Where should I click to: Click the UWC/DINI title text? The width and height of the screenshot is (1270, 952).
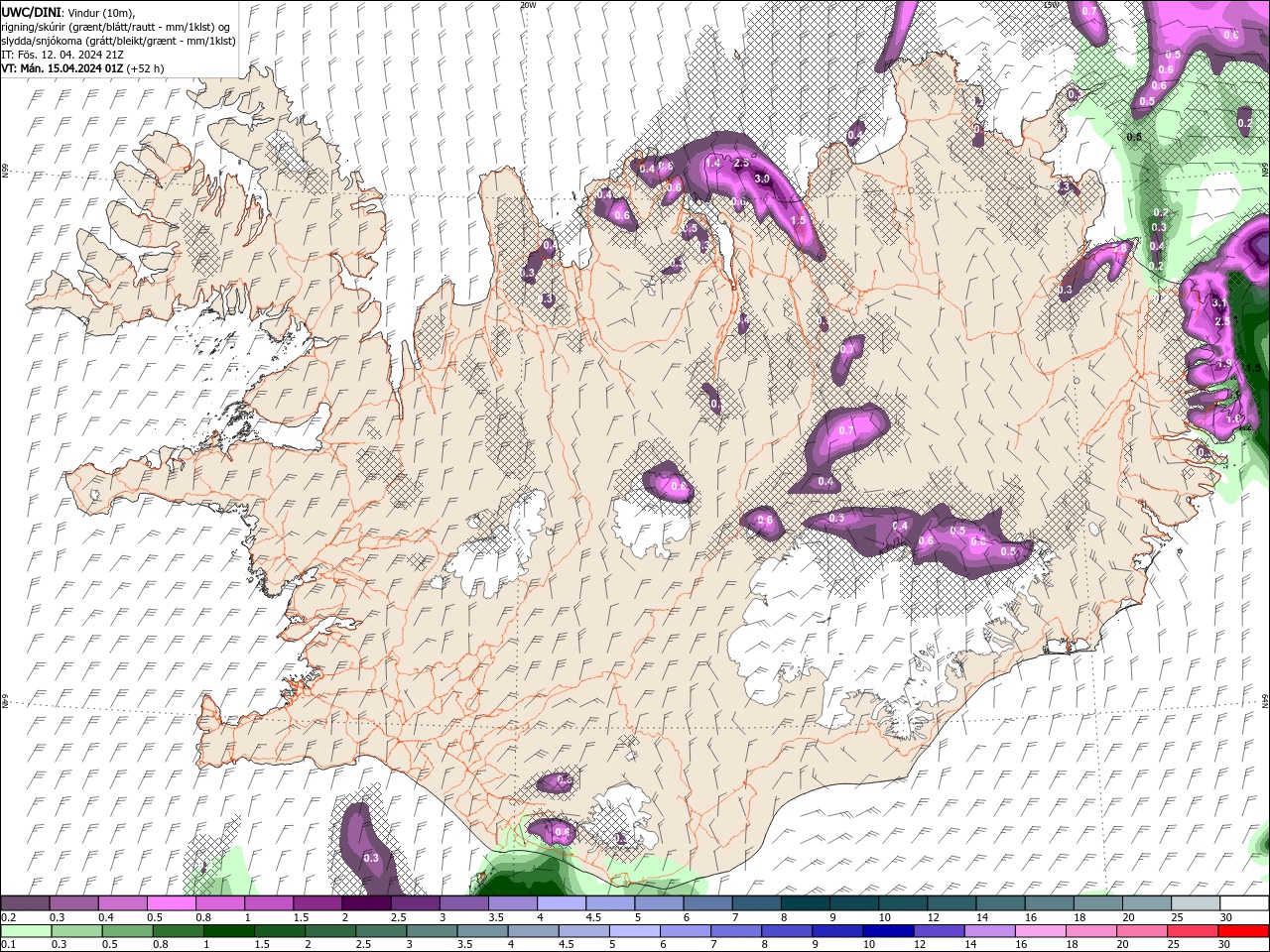click(x=31, y=12)
